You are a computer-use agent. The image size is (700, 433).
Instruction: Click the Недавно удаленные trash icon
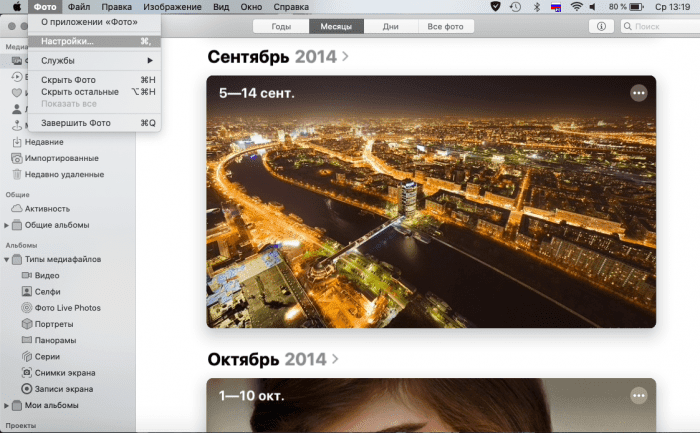[17, 174]
